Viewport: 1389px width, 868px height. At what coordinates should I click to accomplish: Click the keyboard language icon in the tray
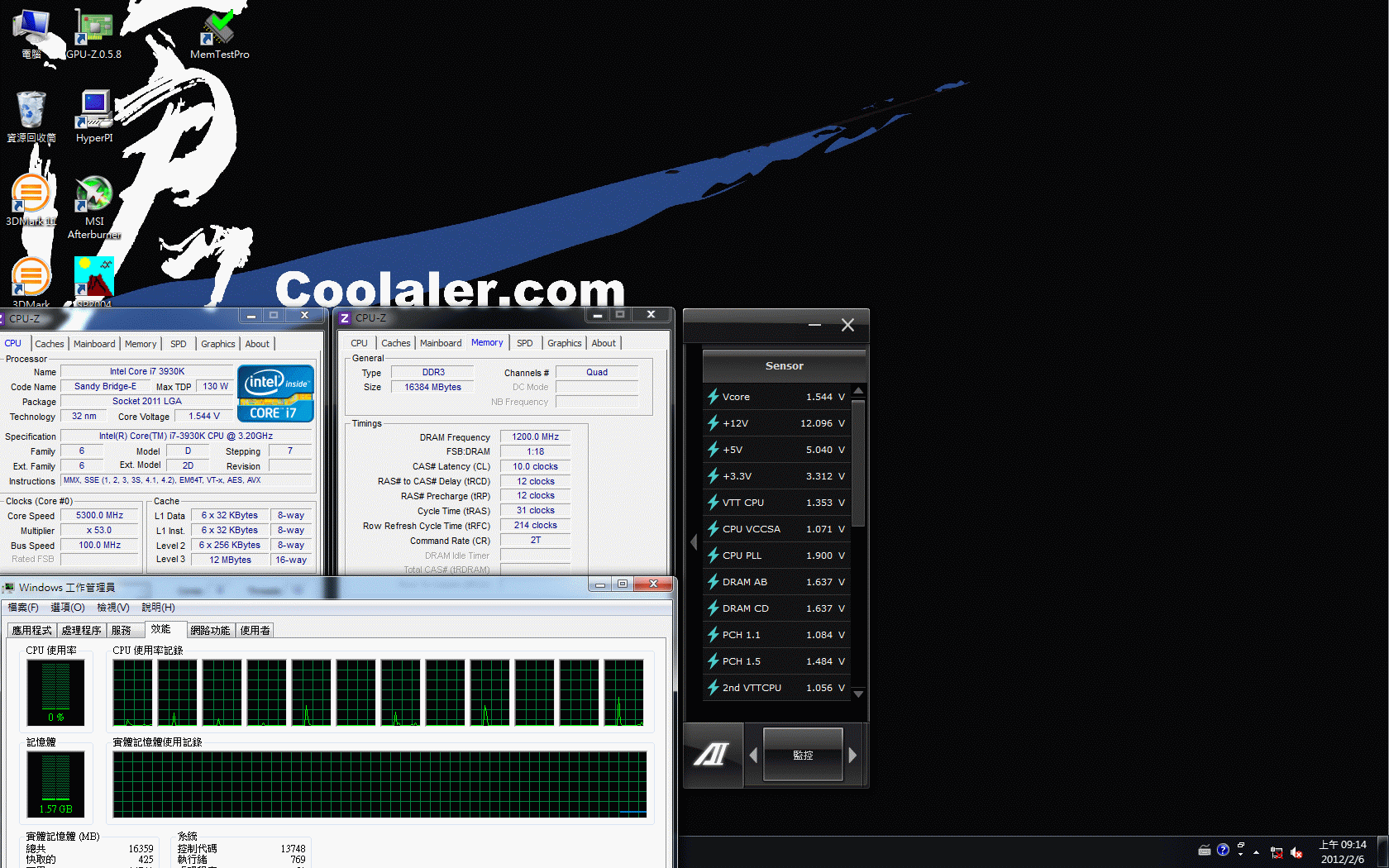(x=1205, y=851)
